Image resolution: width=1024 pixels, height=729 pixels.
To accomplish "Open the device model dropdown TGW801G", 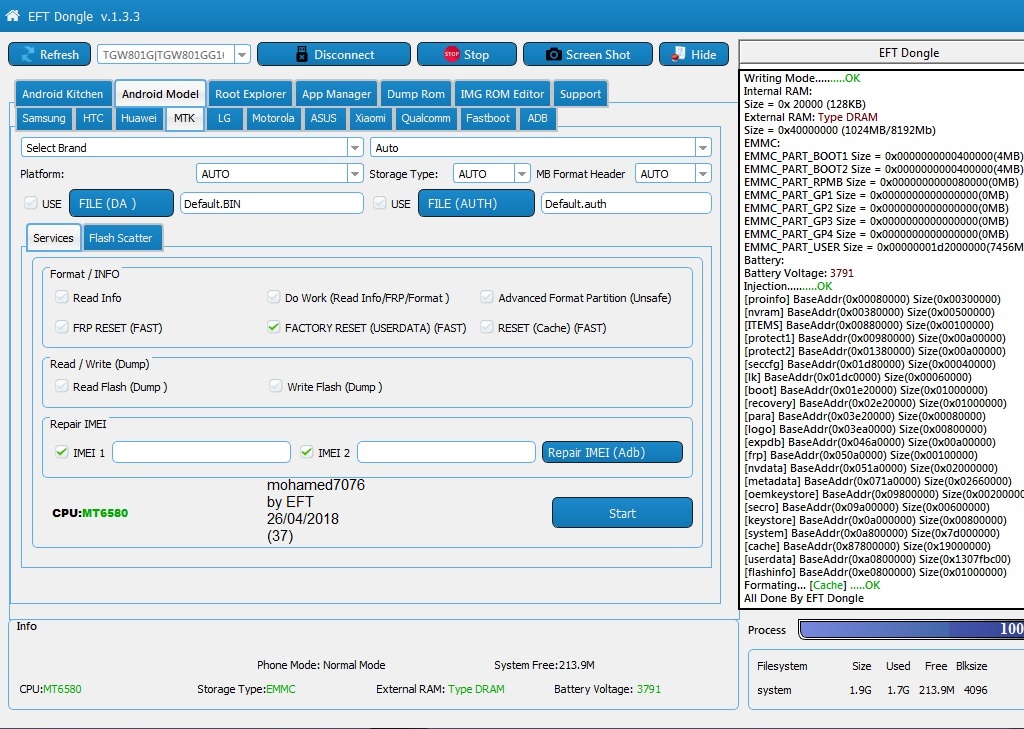I will tap(242, 55).
